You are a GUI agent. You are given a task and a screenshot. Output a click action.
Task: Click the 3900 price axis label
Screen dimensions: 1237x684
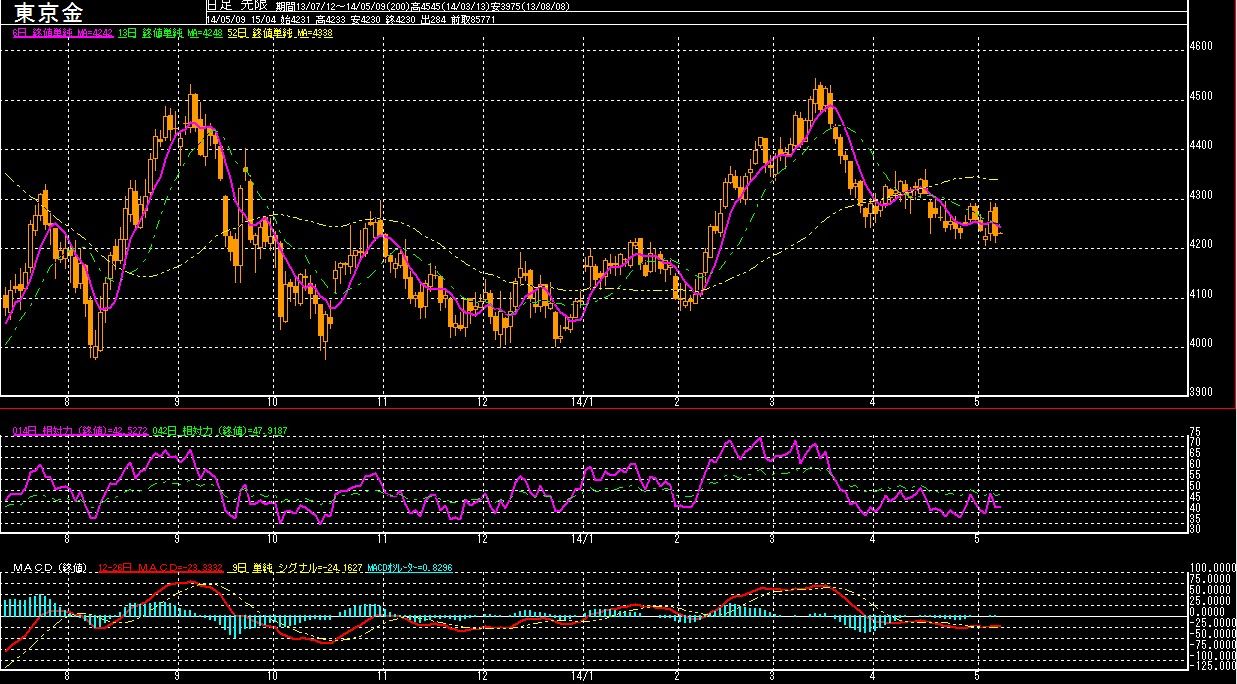point(1202,392)
